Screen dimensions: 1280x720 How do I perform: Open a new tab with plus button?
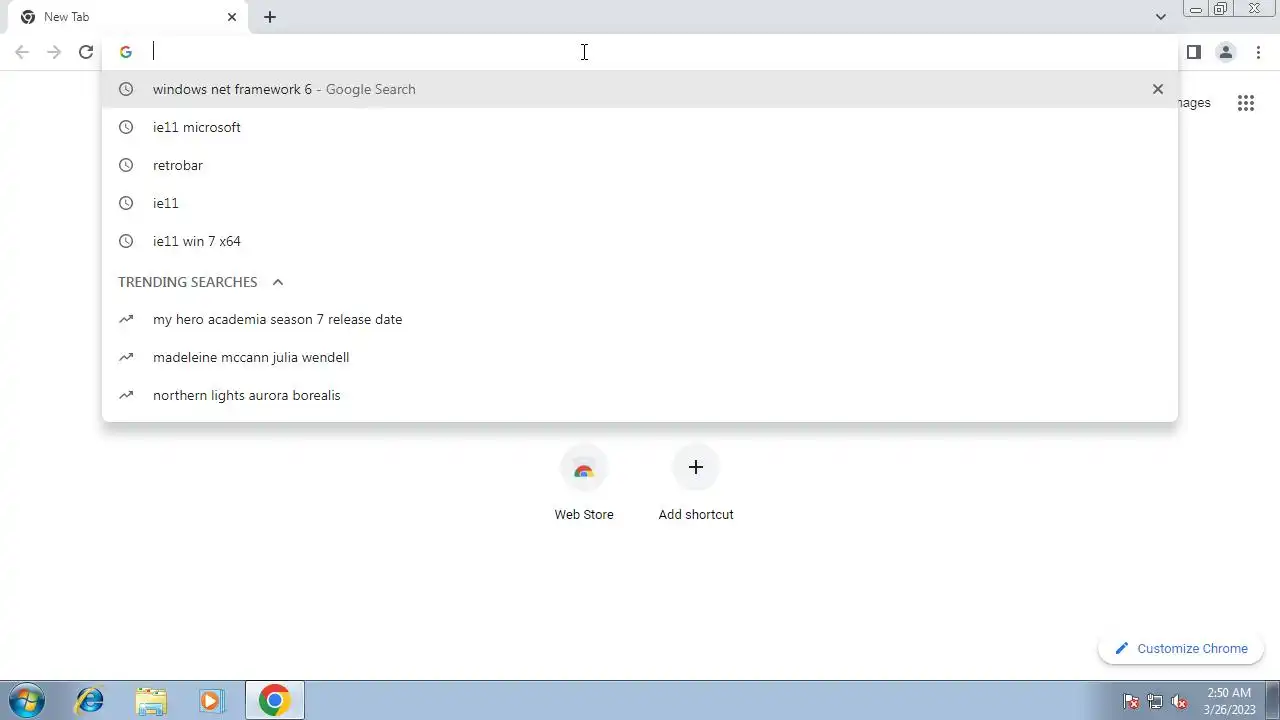270,17
